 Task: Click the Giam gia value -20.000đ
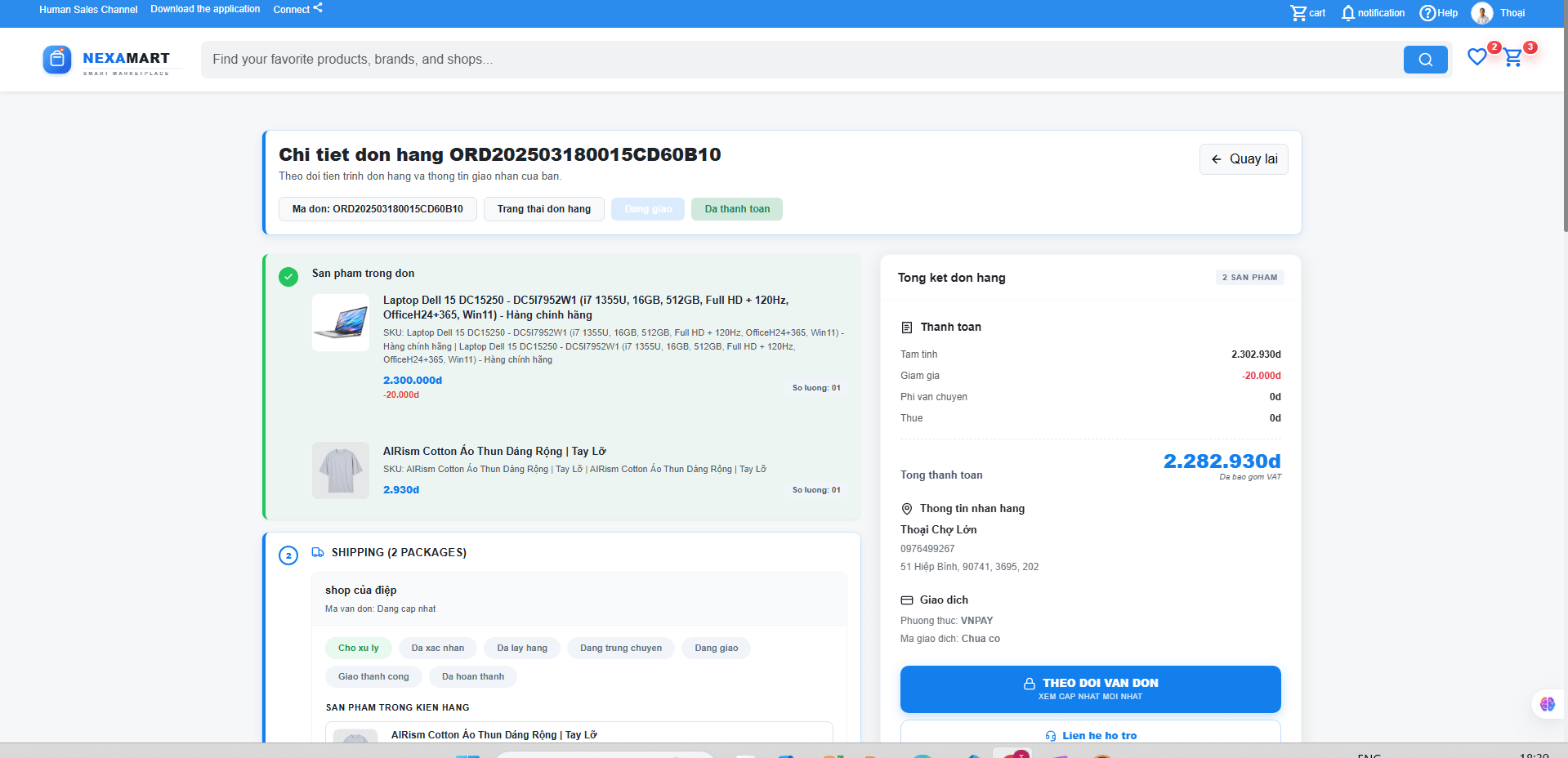pyautogui.click(x=1262, y=376)
